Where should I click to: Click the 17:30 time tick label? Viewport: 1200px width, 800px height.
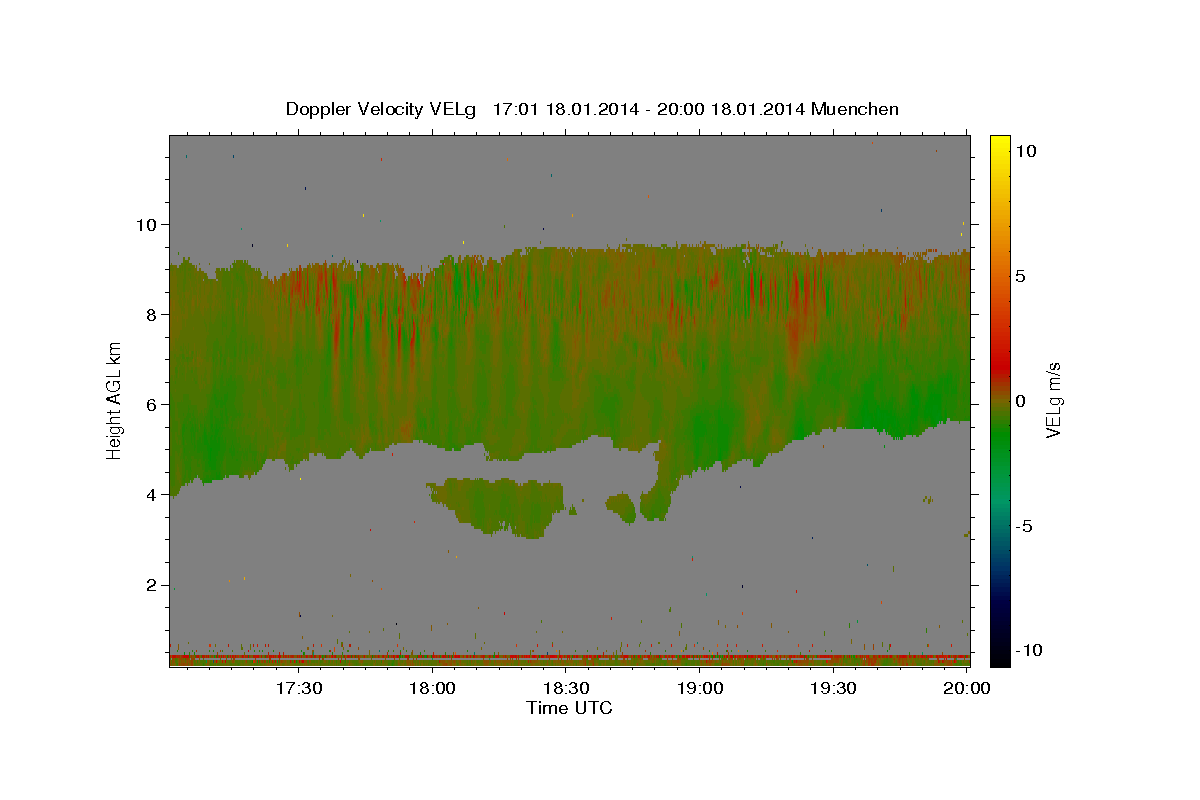[x=298, y=688]
